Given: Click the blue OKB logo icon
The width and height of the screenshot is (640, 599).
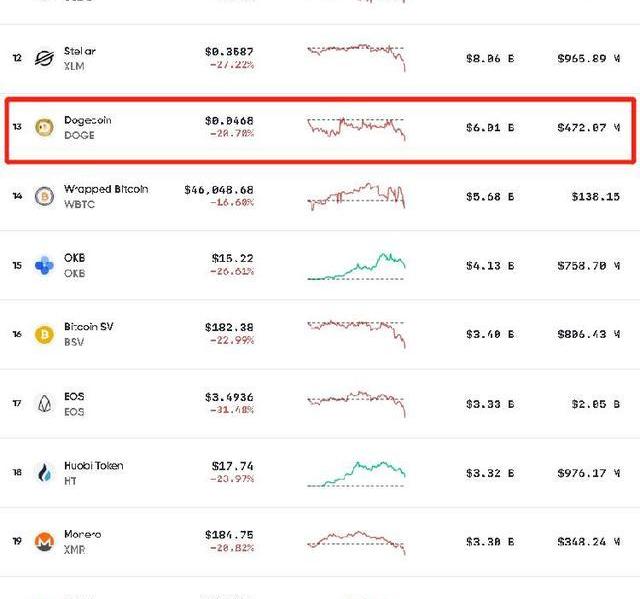Looking at the screenshot, I should pos(44,265).
